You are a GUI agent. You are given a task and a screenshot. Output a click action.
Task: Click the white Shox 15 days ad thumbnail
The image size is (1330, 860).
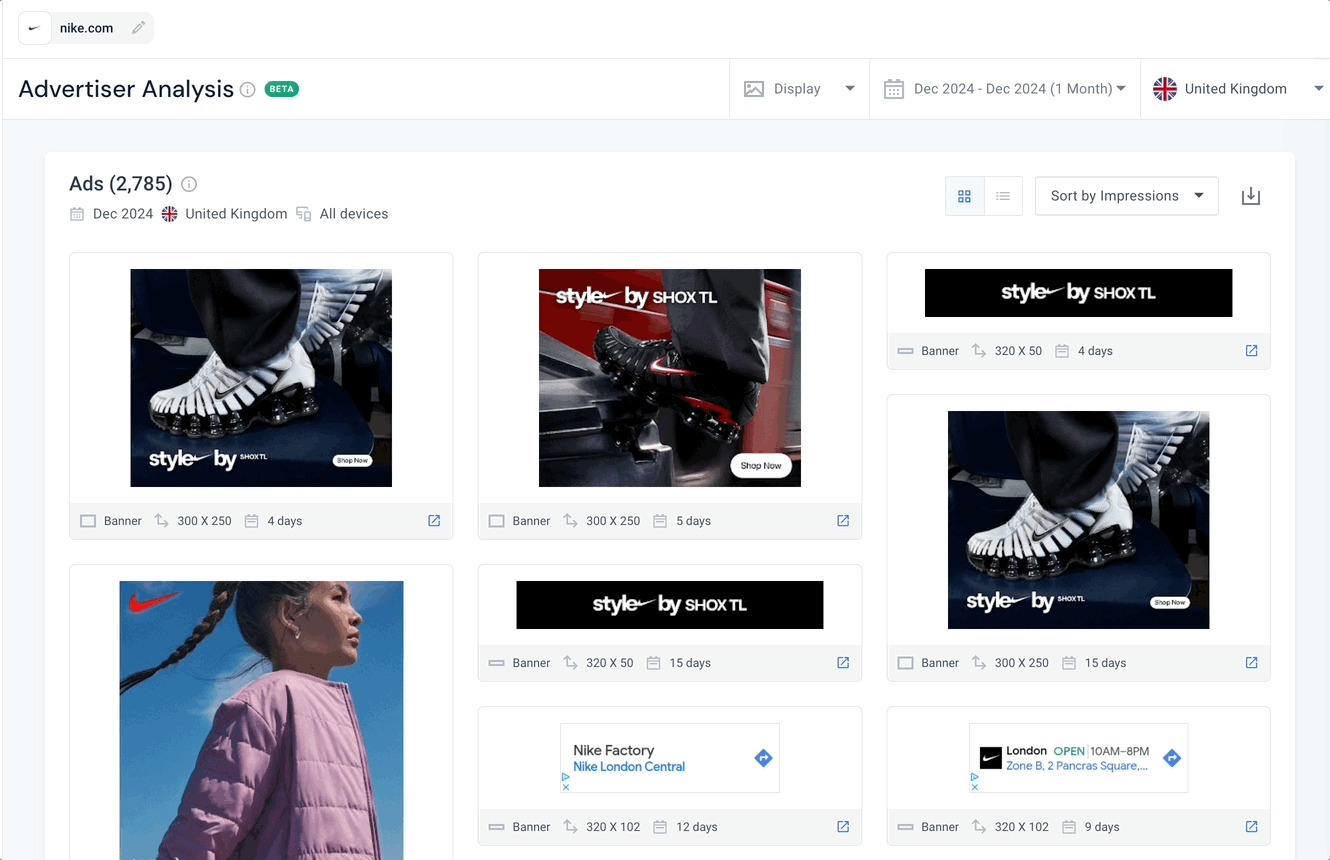tap(1078, 520)
